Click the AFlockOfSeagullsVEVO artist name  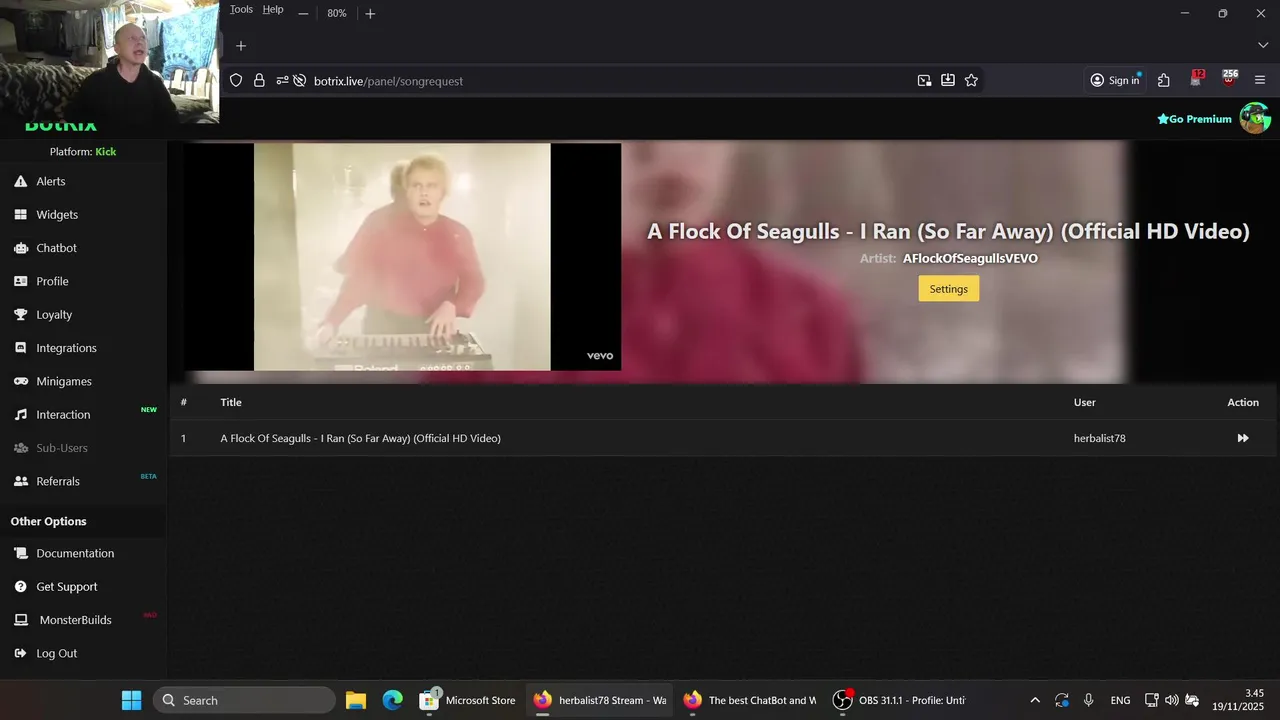(970, 258)
